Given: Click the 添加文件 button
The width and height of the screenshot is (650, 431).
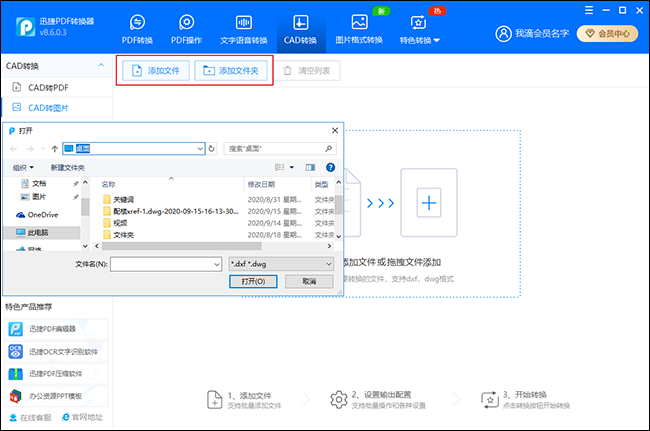Looking at the screenshot, I should (x=156, y=70).
